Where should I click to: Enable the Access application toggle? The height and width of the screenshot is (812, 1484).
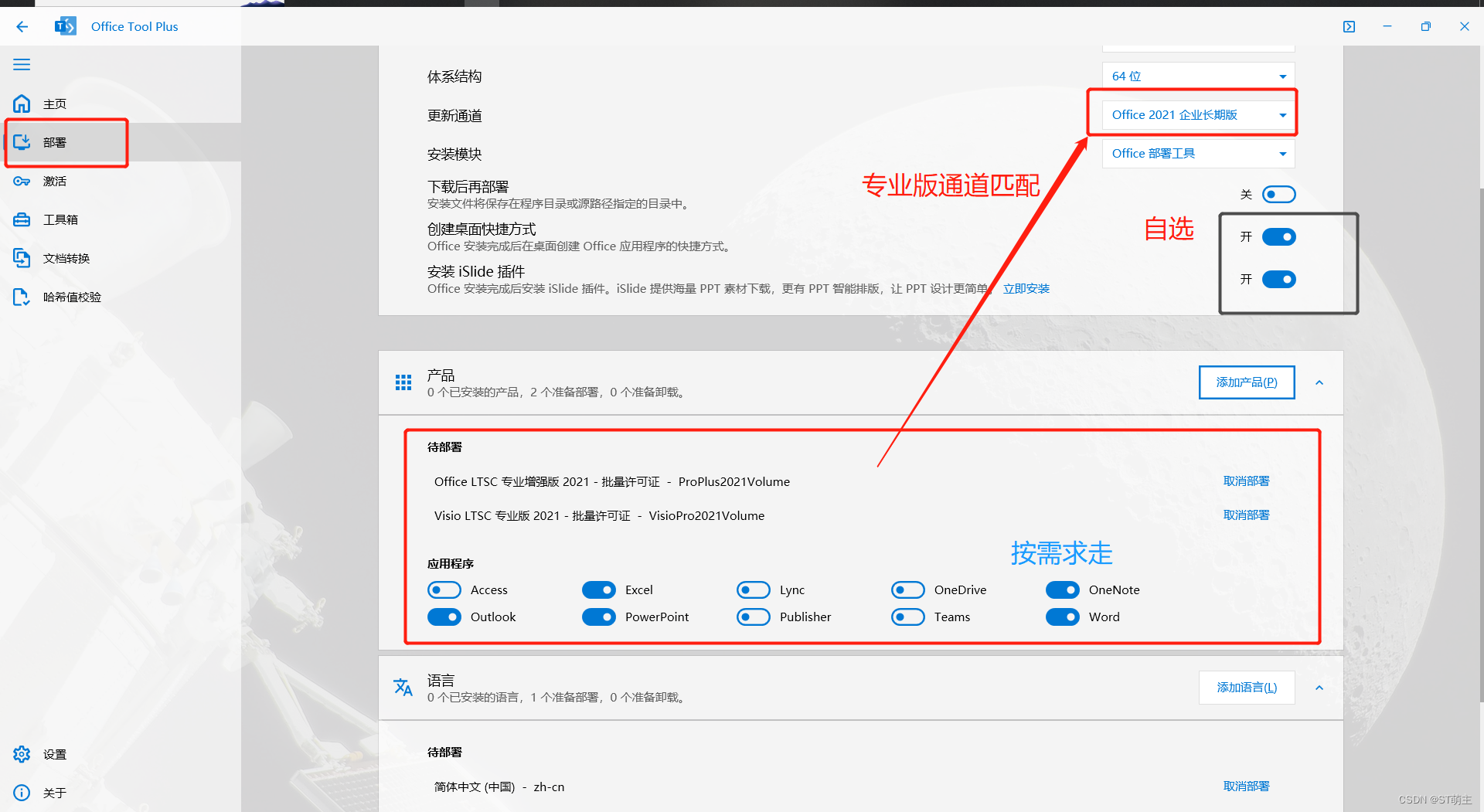[x=444, y=590]
